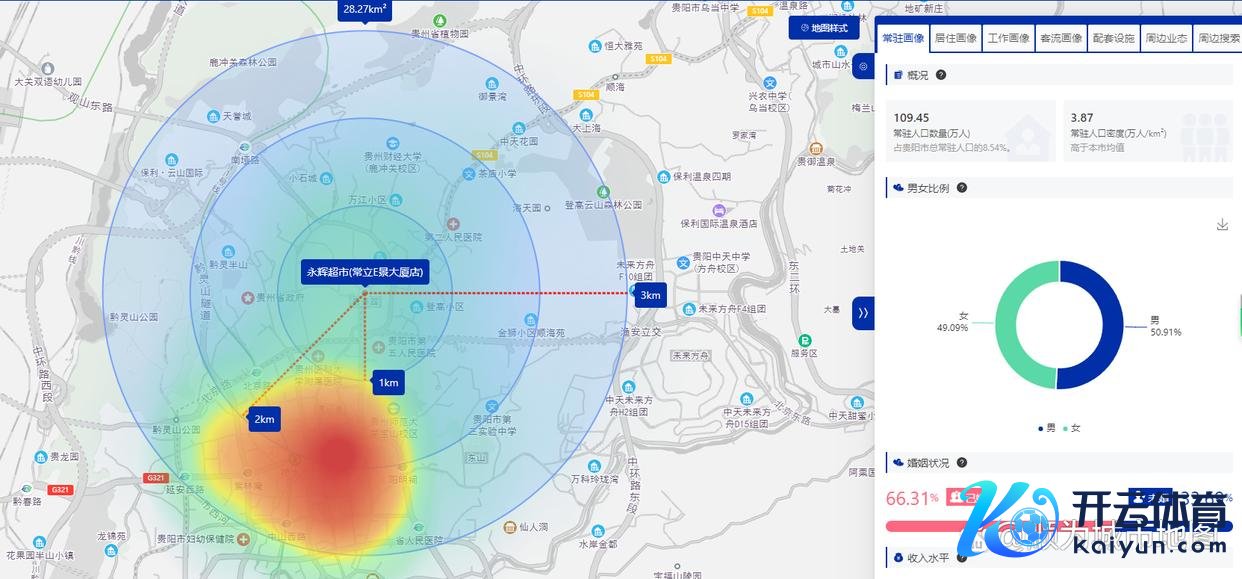Select the 配套设施 tab
Screen dimensions: 1242x579
click(x=1113, y=38)
